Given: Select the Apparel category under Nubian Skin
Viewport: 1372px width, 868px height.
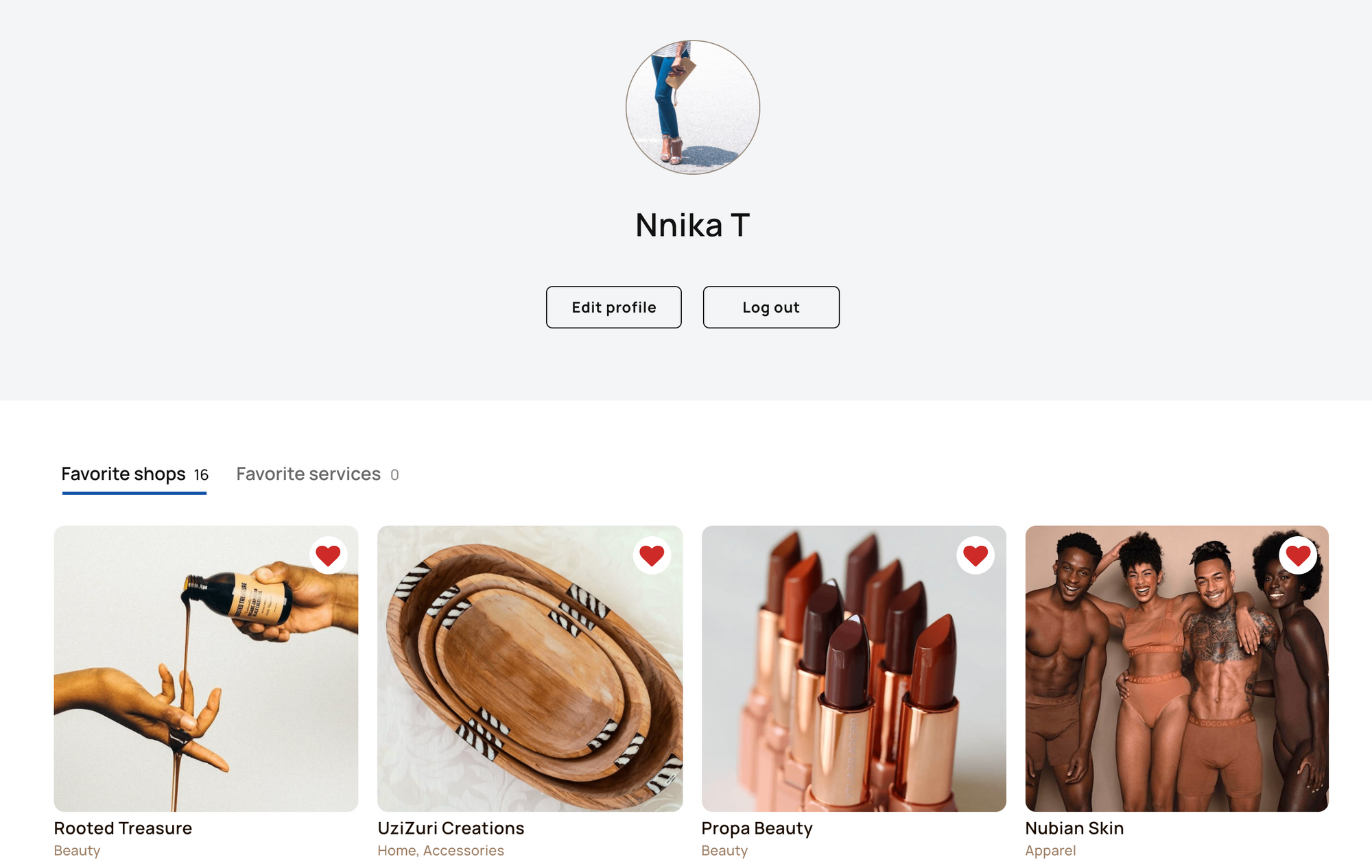Looking at the screenshot, I should pos(1050,851).
